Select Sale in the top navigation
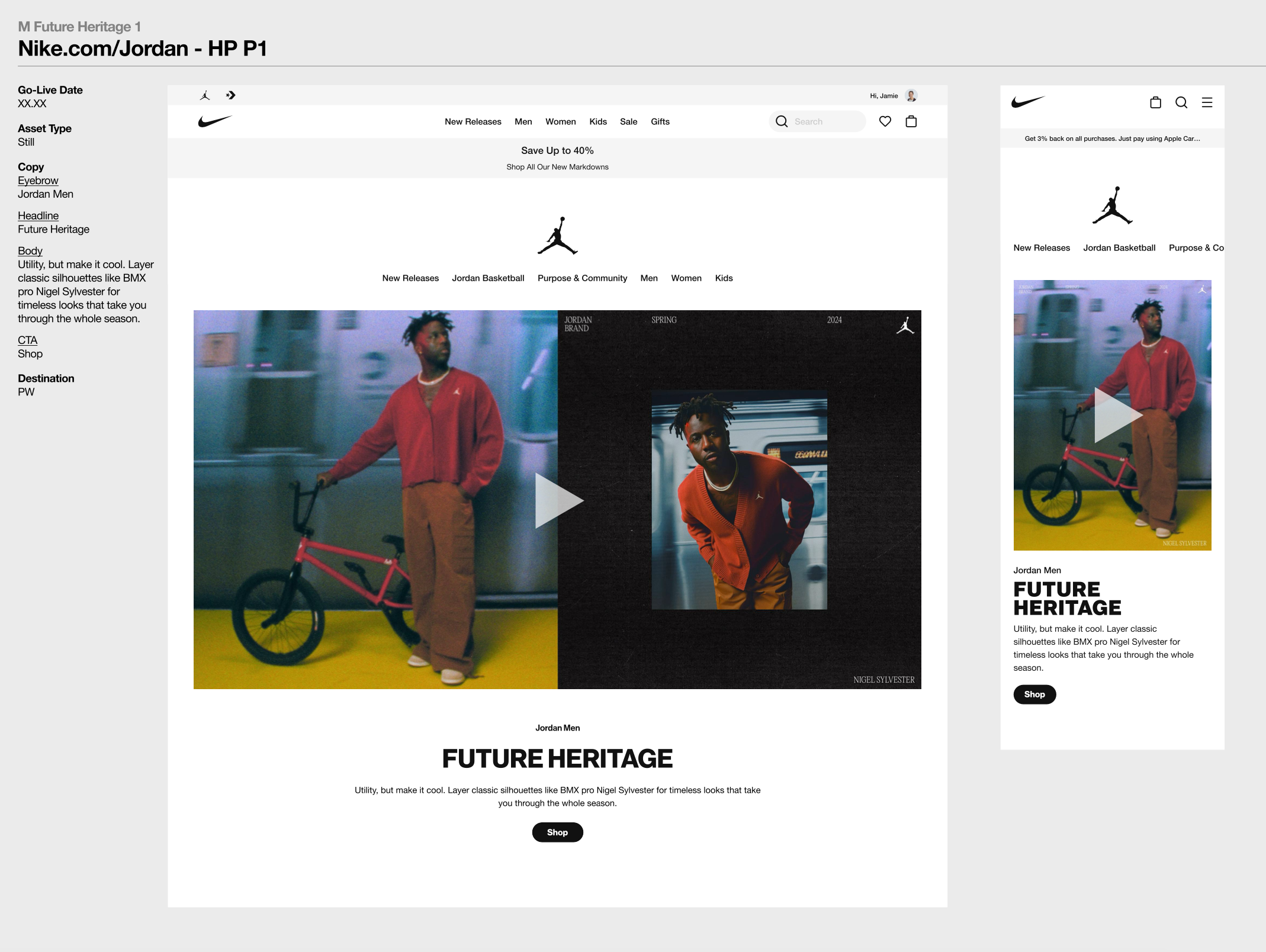This screenshot has height=952, width=1266. tap(628, 121)
